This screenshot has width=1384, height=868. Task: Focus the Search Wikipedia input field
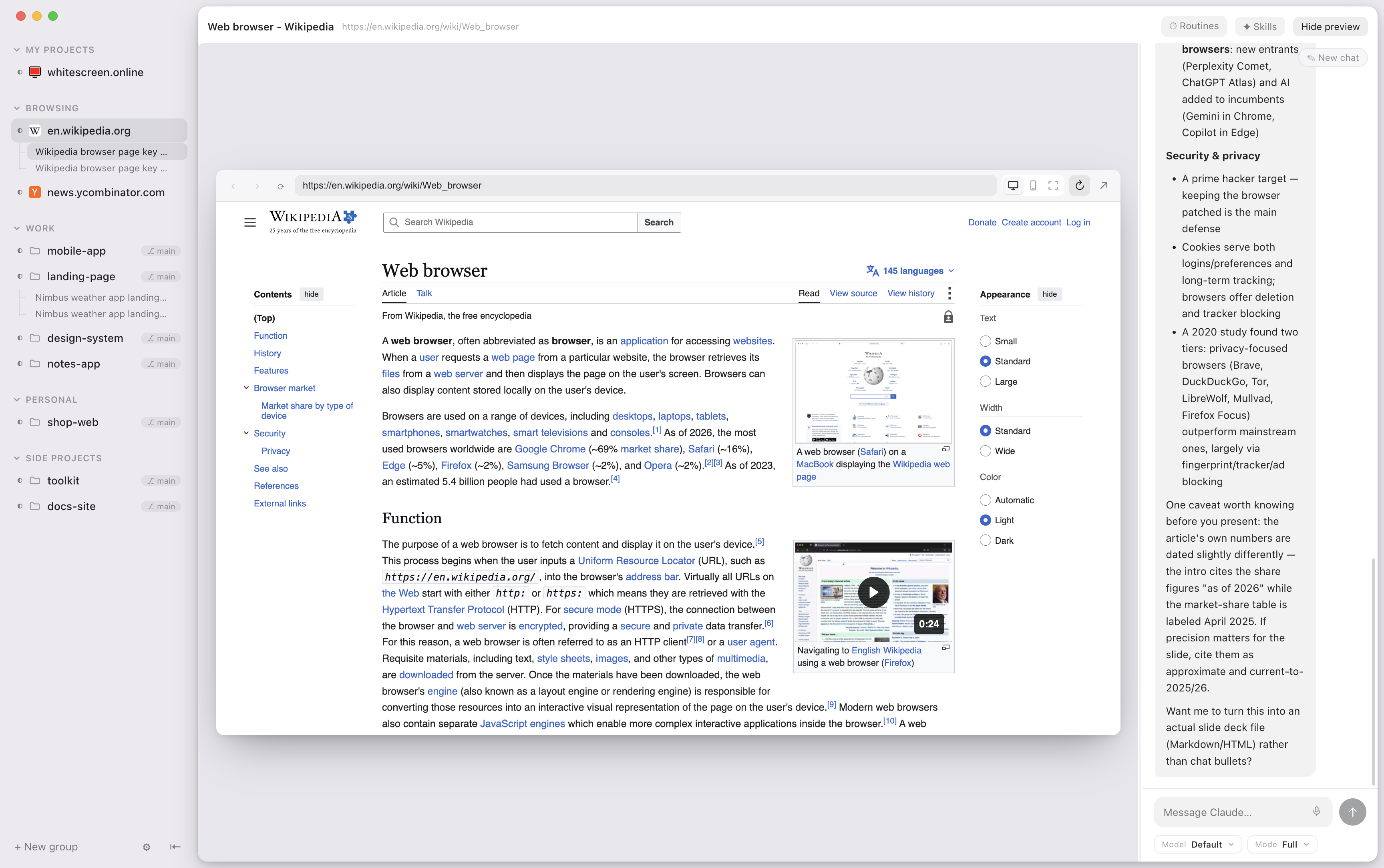(x=510, y=222)
